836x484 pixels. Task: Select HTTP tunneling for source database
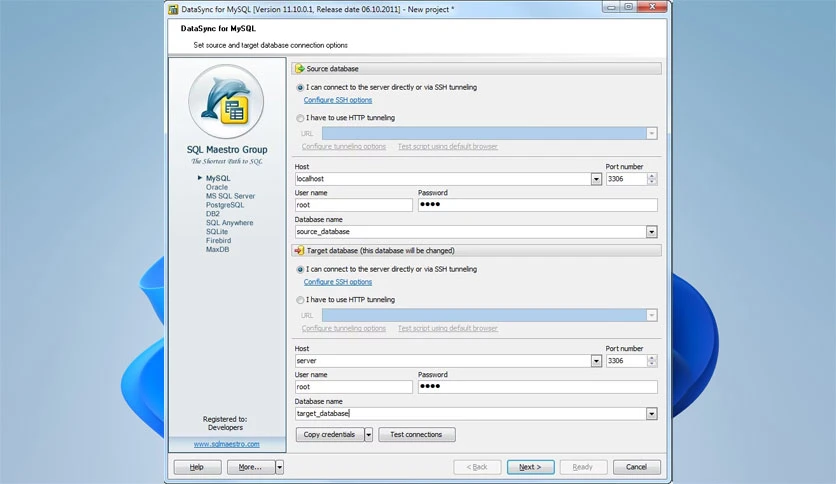coord(300,118)
